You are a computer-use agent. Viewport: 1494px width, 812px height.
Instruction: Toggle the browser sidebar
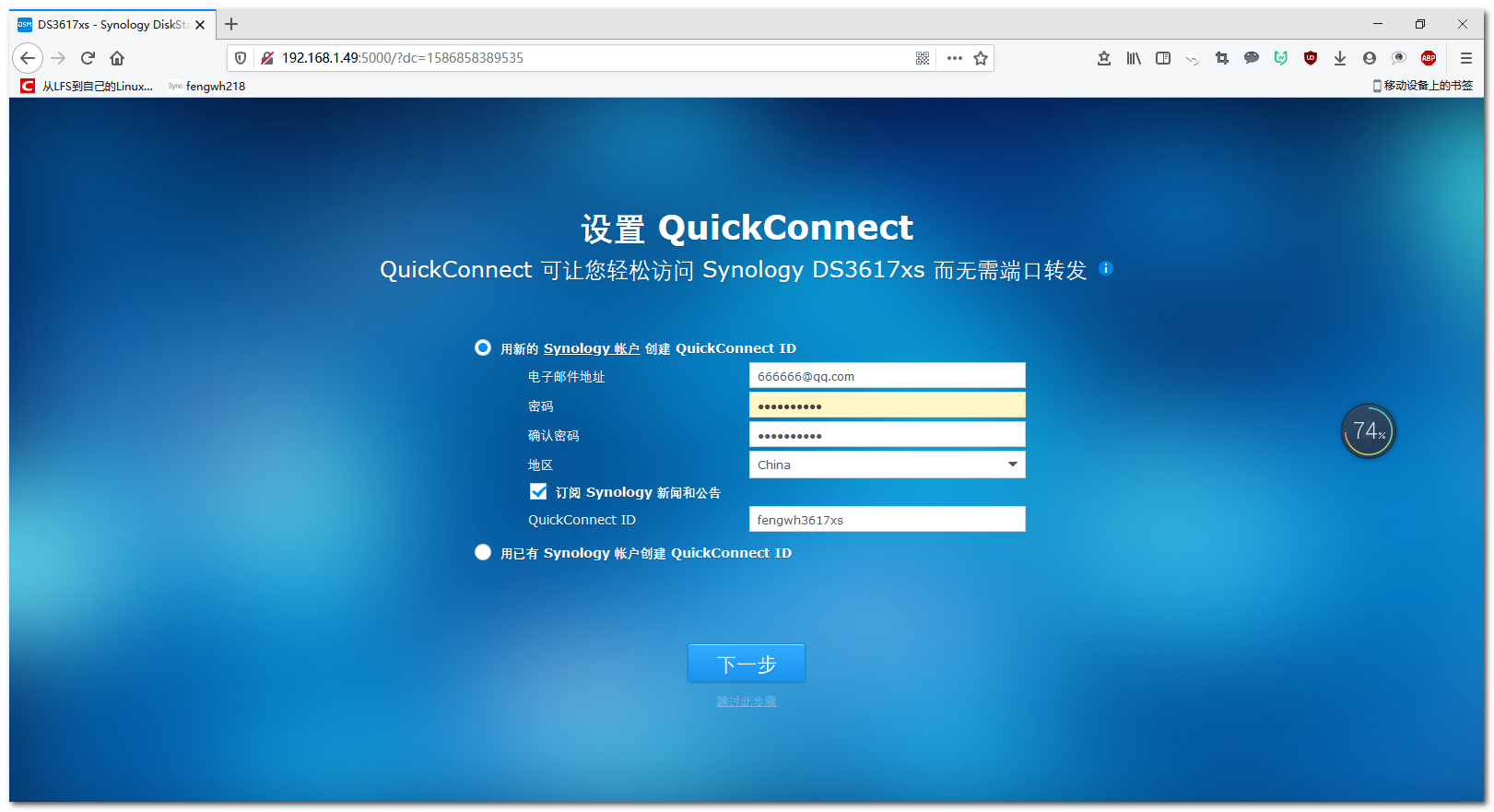tap(1163, 58)
